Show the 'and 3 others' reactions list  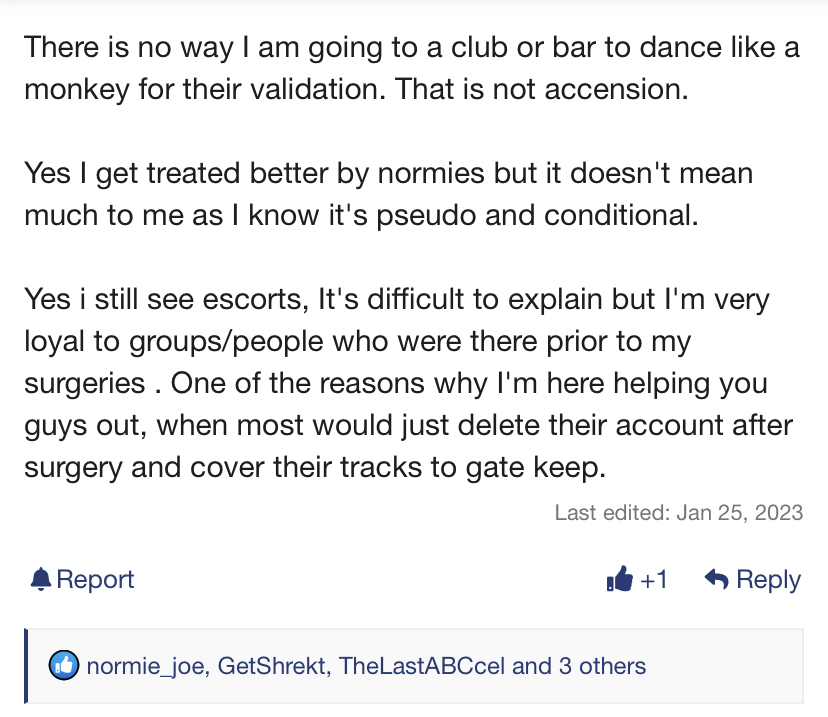point(579,666)
